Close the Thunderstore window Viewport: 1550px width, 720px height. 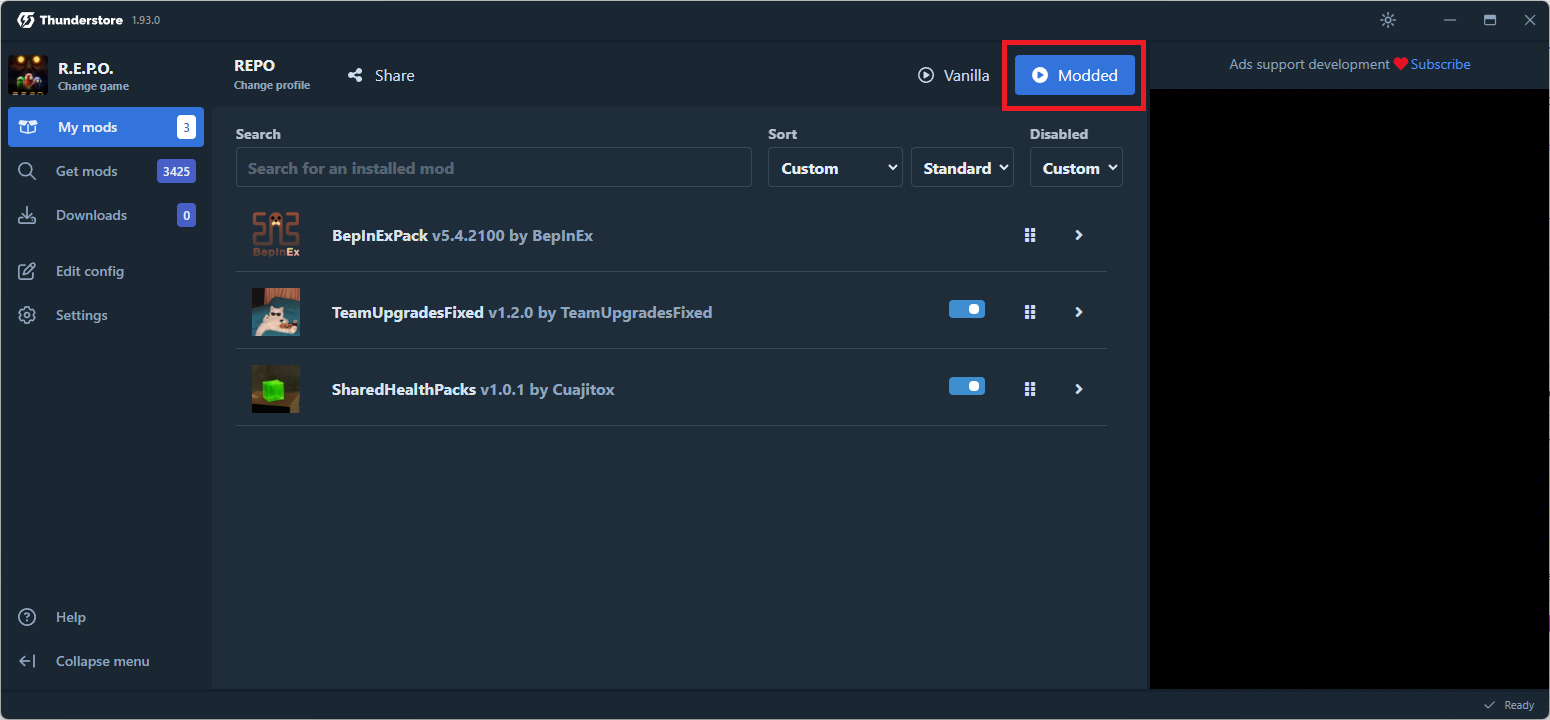[1529, 20]
